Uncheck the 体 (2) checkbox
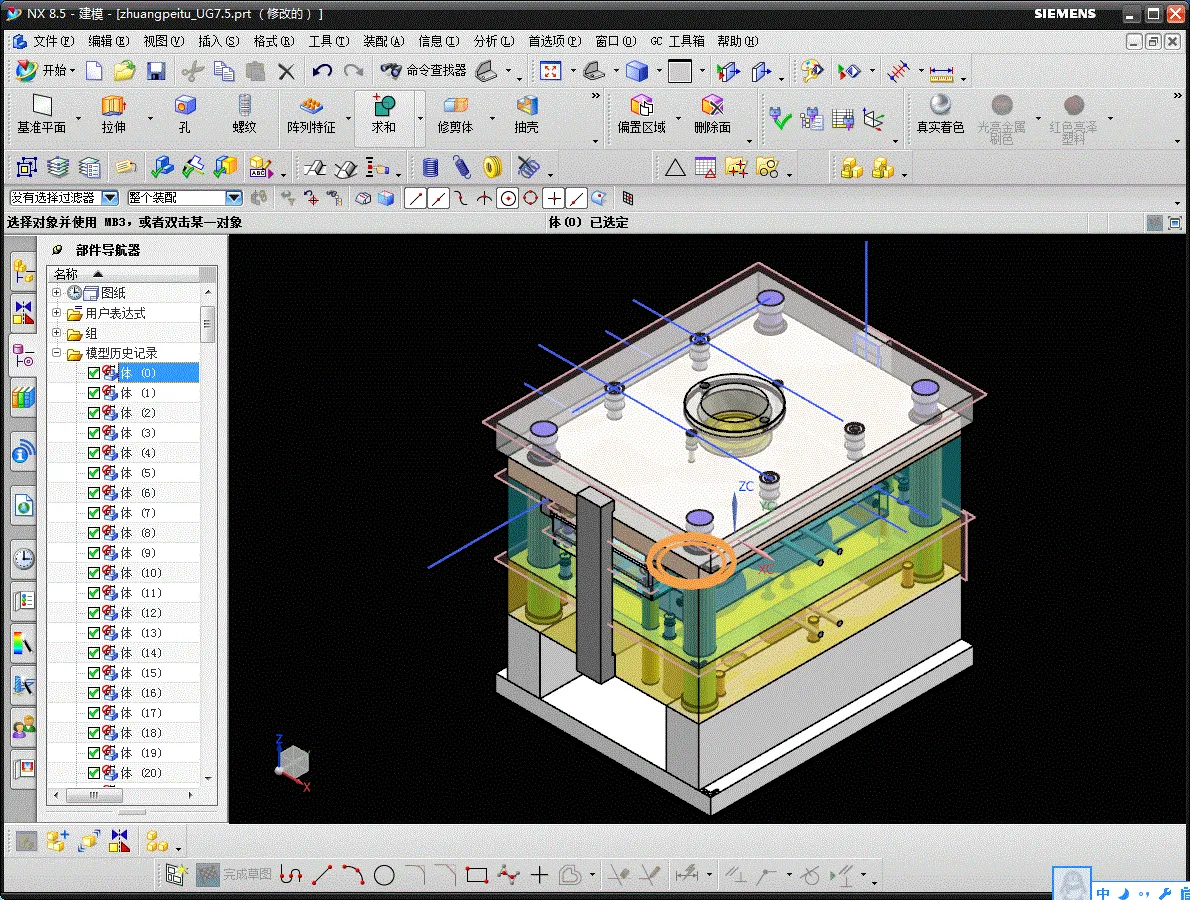 click(94, 413)
